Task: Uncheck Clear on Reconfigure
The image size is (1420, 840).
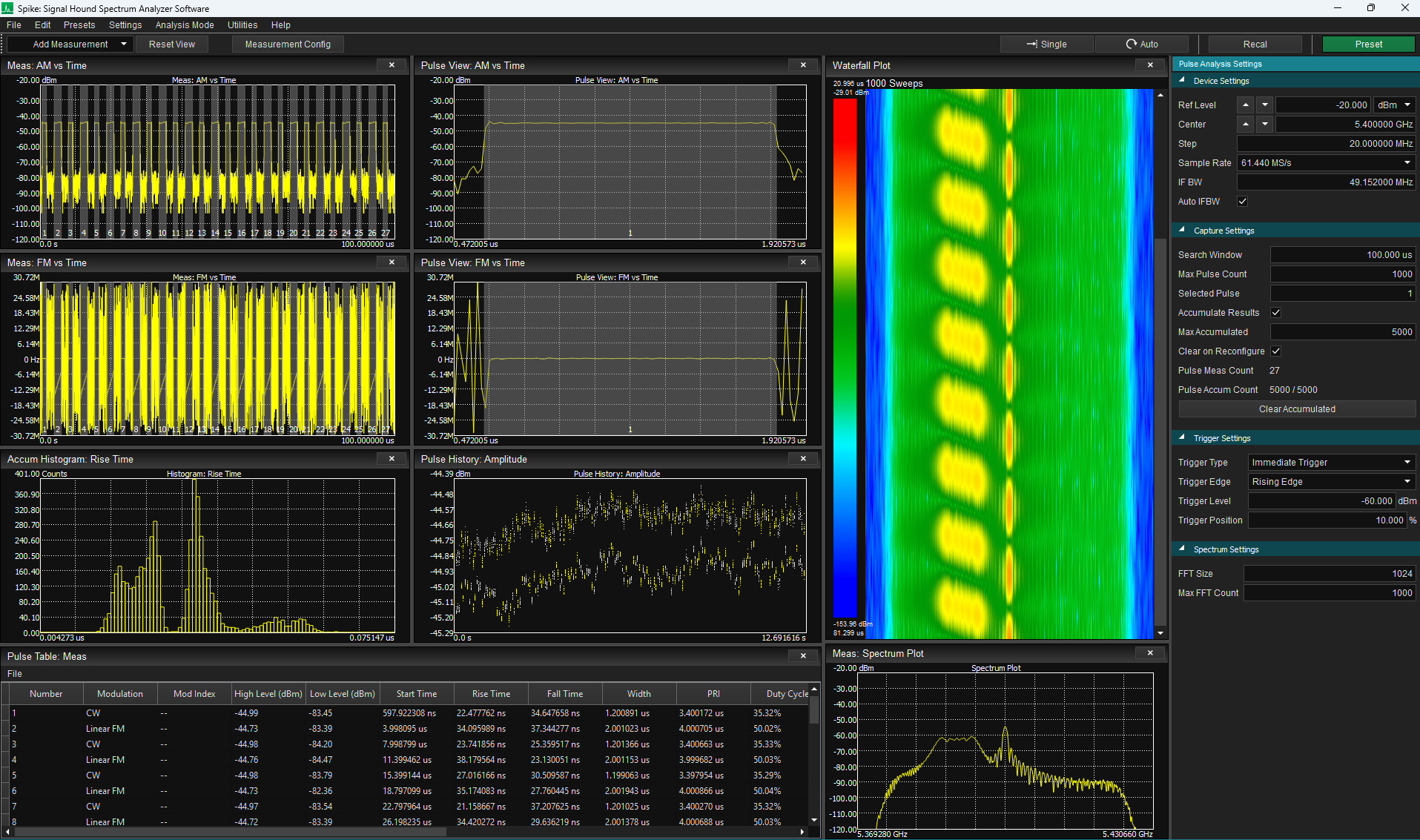Action: [x=1276, y=351]
